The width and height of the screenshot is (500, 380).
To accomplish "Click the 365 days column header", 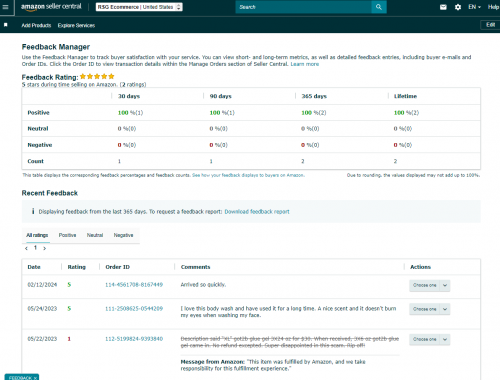I will click(314, 96).
